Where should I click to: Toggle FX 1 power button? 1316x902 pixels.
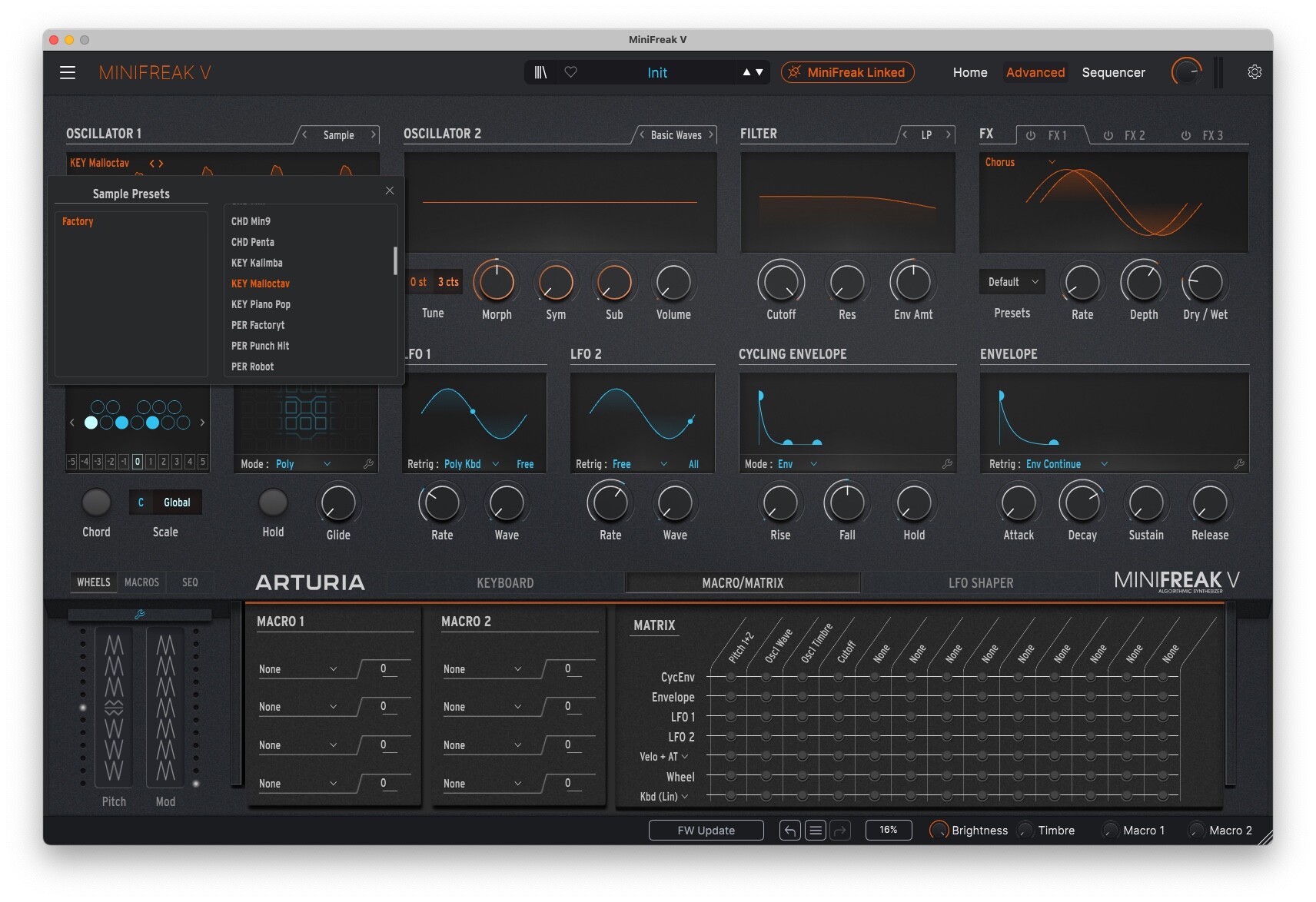[x=1031, y=135]
